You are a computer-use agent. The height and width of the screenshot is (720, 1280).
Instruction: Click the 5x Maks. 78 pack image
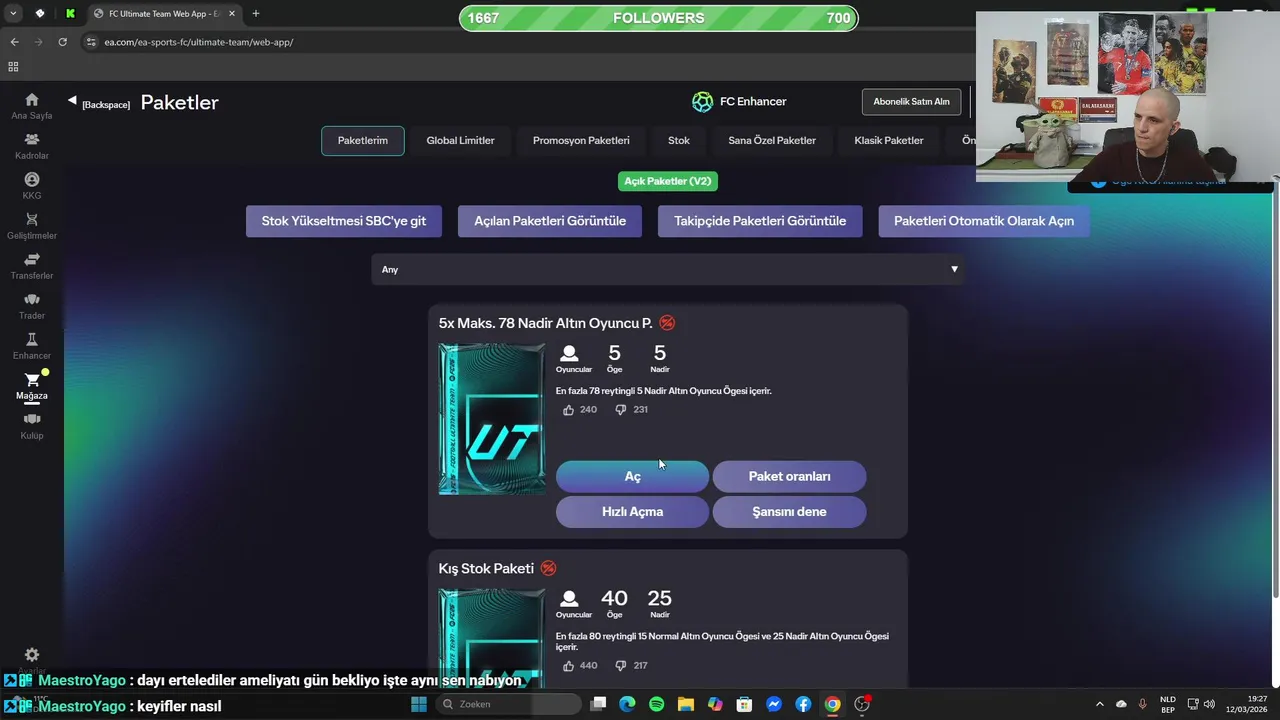point(492,419)
